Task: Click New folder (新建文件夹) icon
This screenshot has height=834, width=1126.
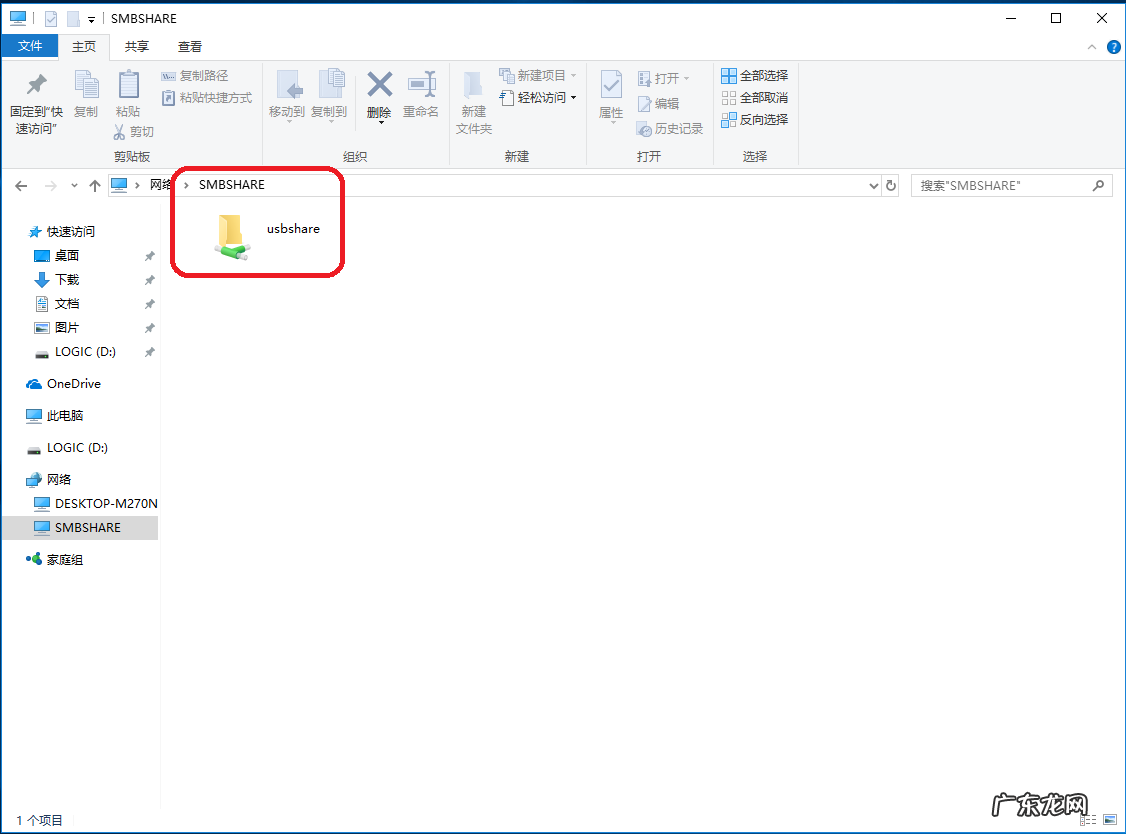Action: (473, 85)
